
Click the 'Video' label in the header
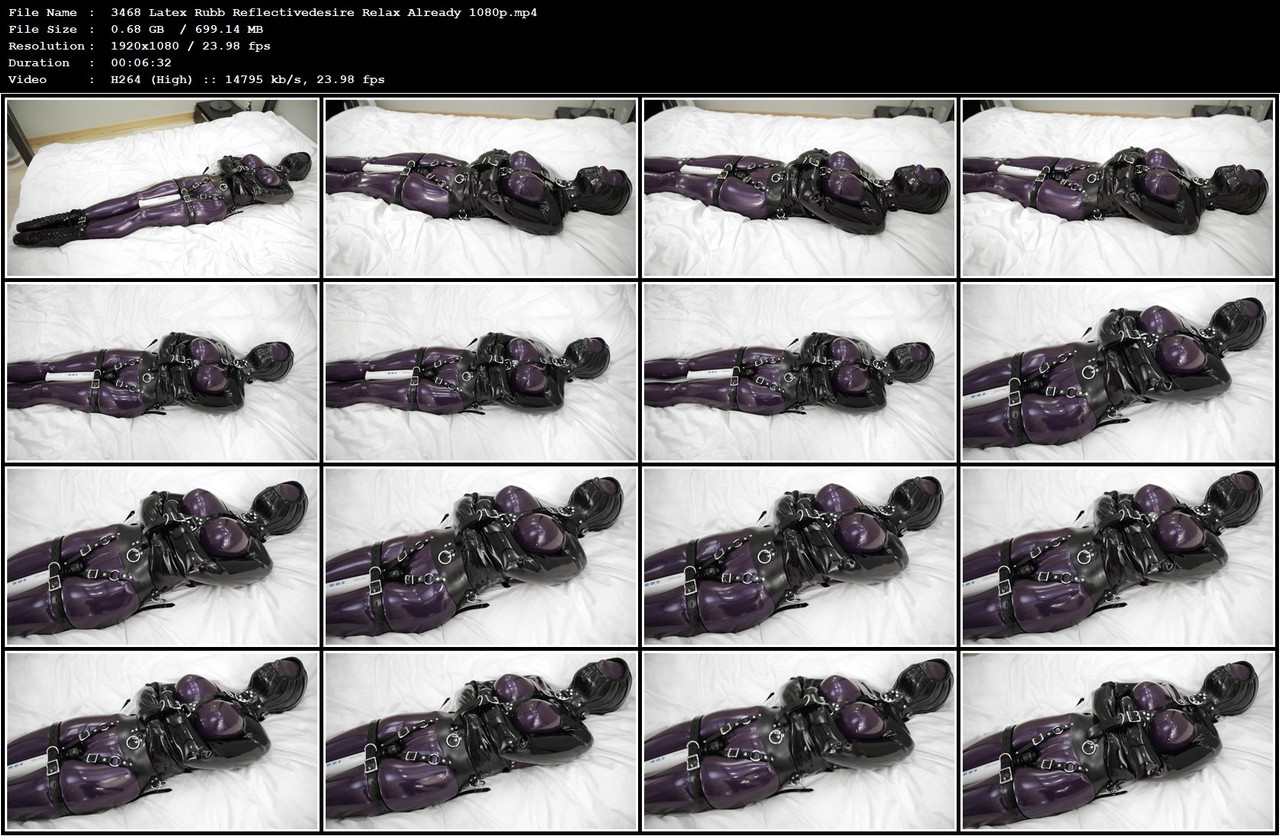click(x=28, y=79)
